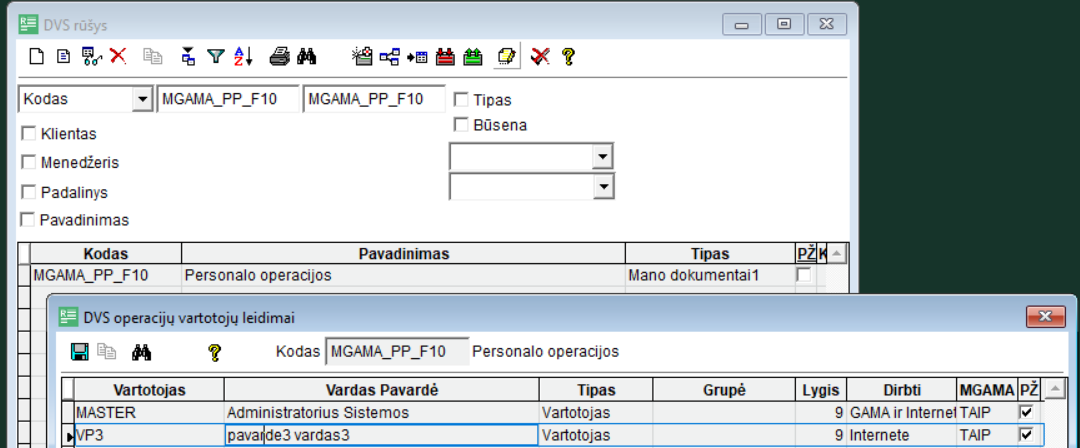The height and width of the screenshot is (448, 1080).
Task: Delete record with red X icon
Action: point(118,57)
